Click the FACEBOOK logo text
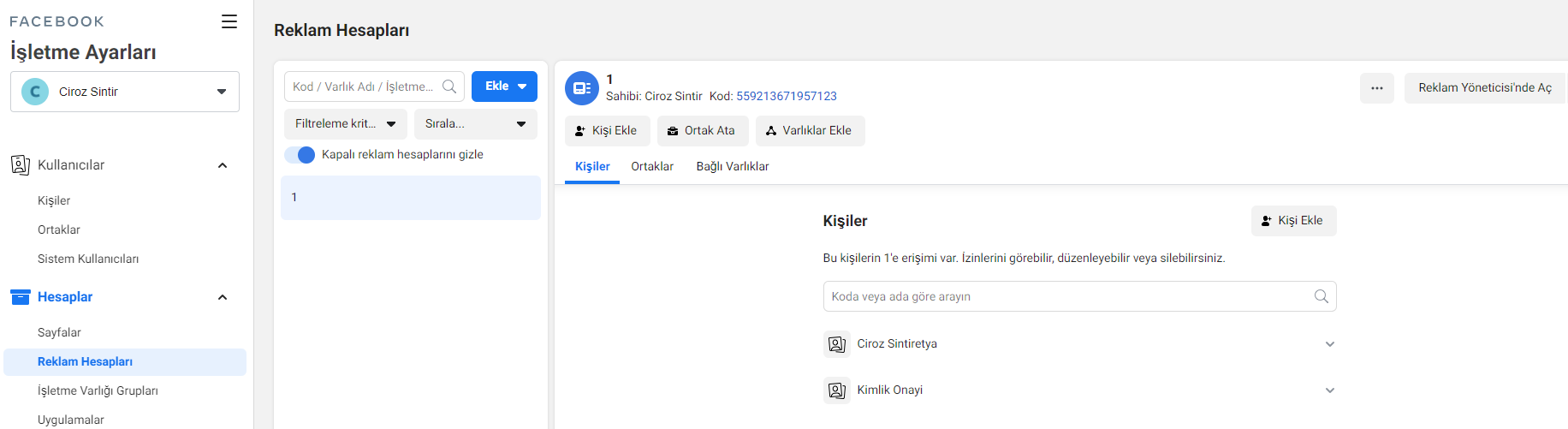 pyautogui.click(x=56, y=21)
